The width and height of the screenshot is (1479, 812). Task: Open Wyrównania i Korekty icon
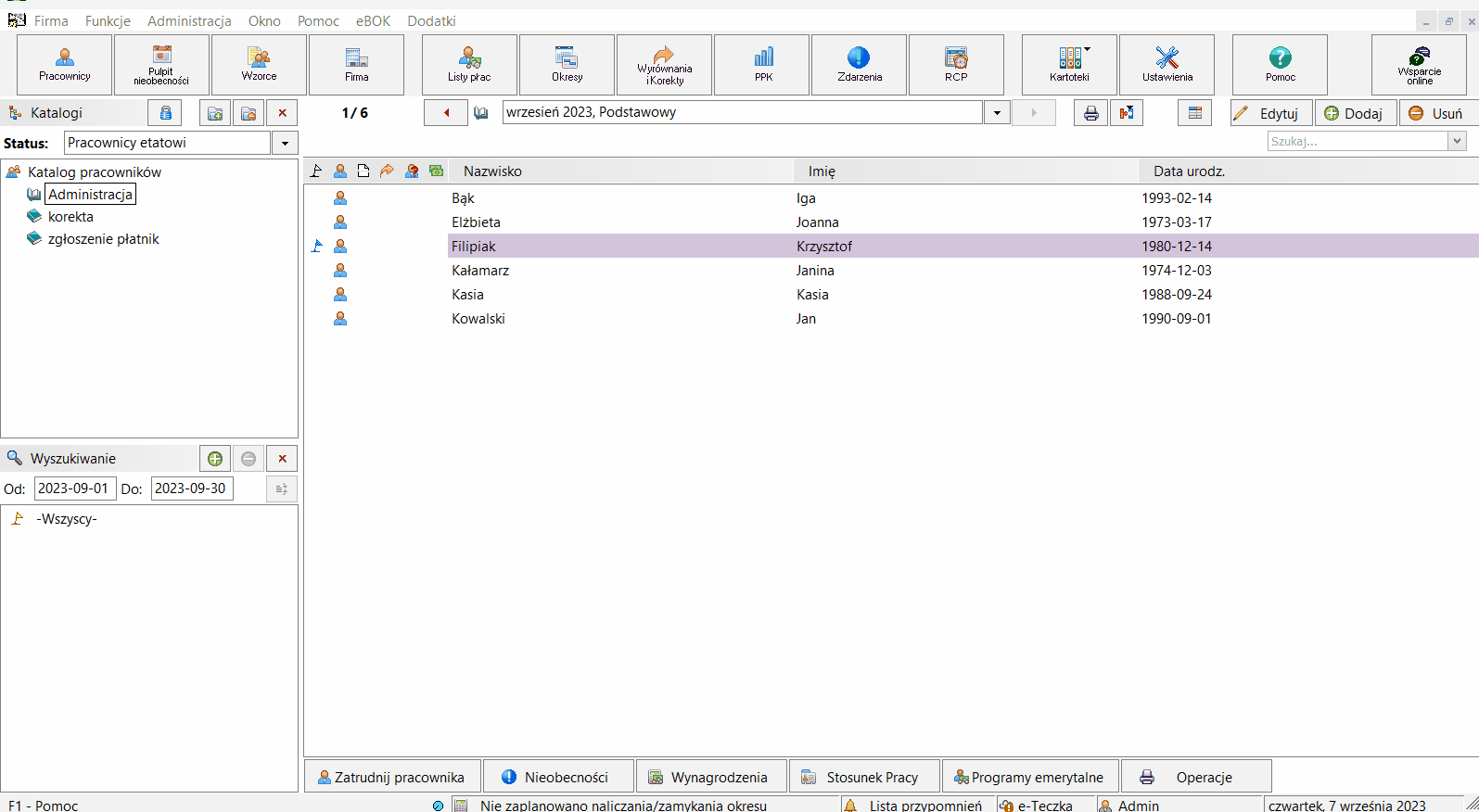pos(665,65)
